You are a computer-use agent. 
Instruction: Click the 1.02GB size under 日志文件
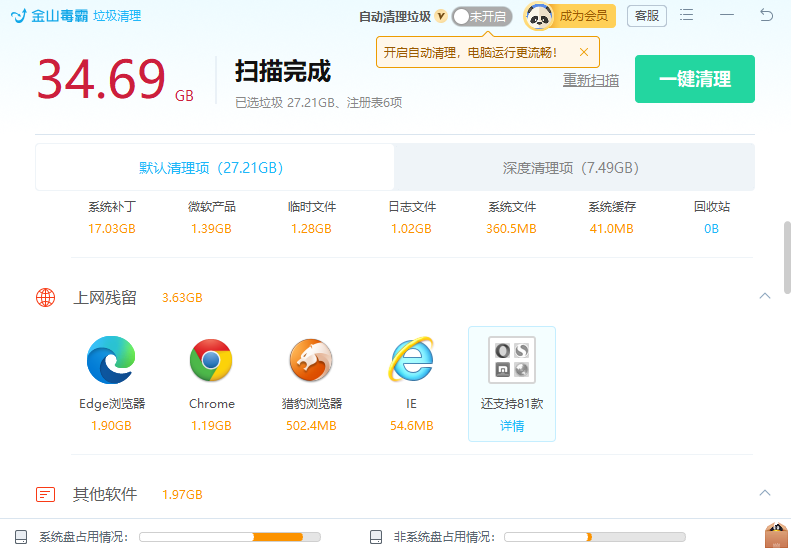point(412,229)
